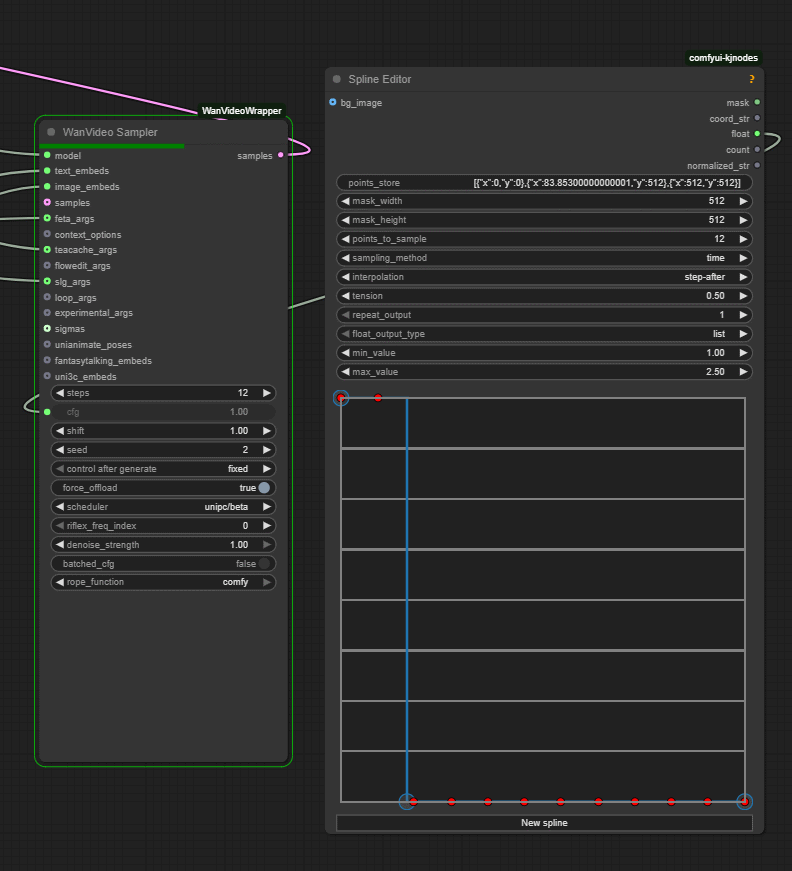The image size is (792, 871).
Task: Collapse the Spline Editor node via its title dot
Action: (x=337, y=79)
